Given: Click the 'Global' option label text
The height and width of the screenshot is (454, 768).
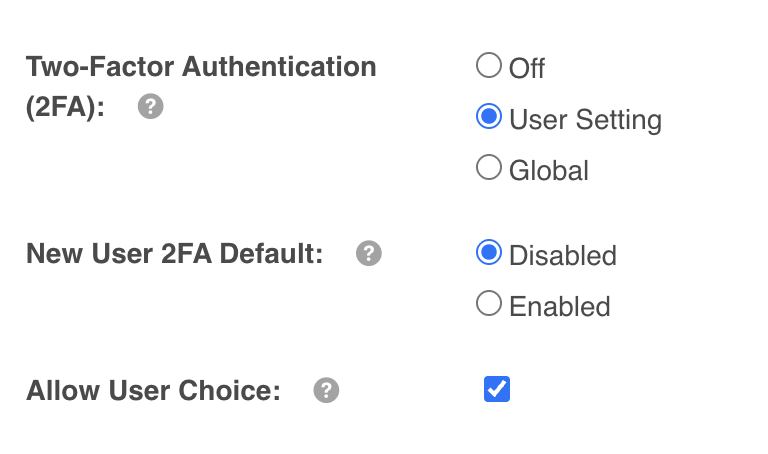Looking at the screenshot, I should click(548, 170).
